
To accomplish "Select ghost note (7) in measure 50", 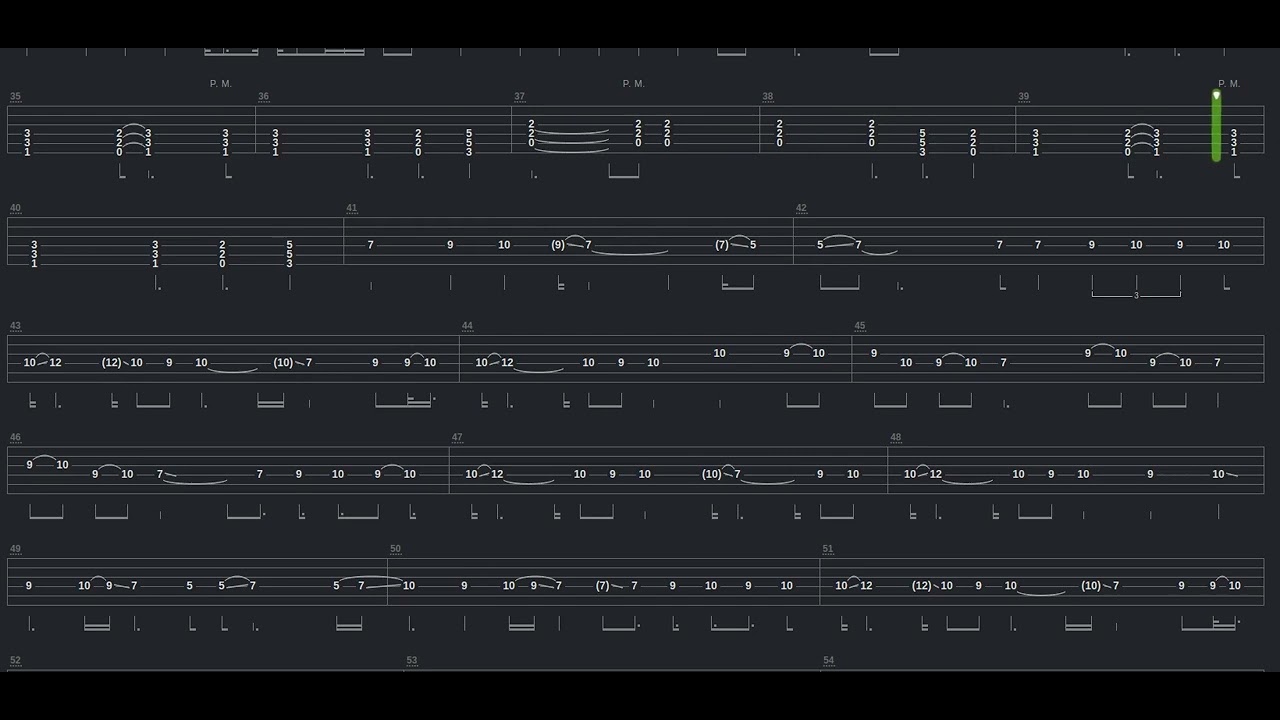I will tap(603, 586).
